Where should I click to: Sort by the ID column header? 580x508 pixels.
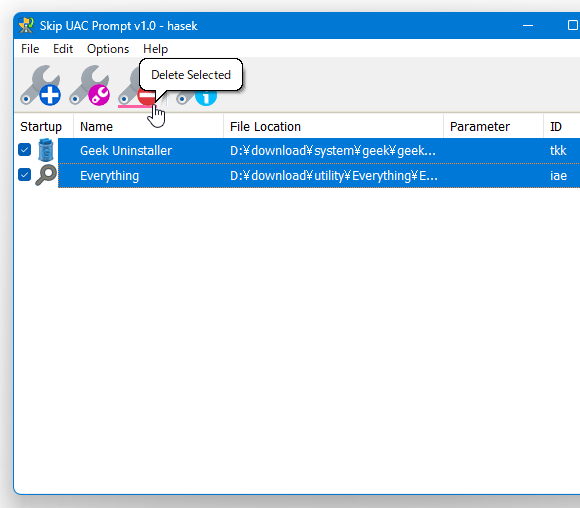562,127
